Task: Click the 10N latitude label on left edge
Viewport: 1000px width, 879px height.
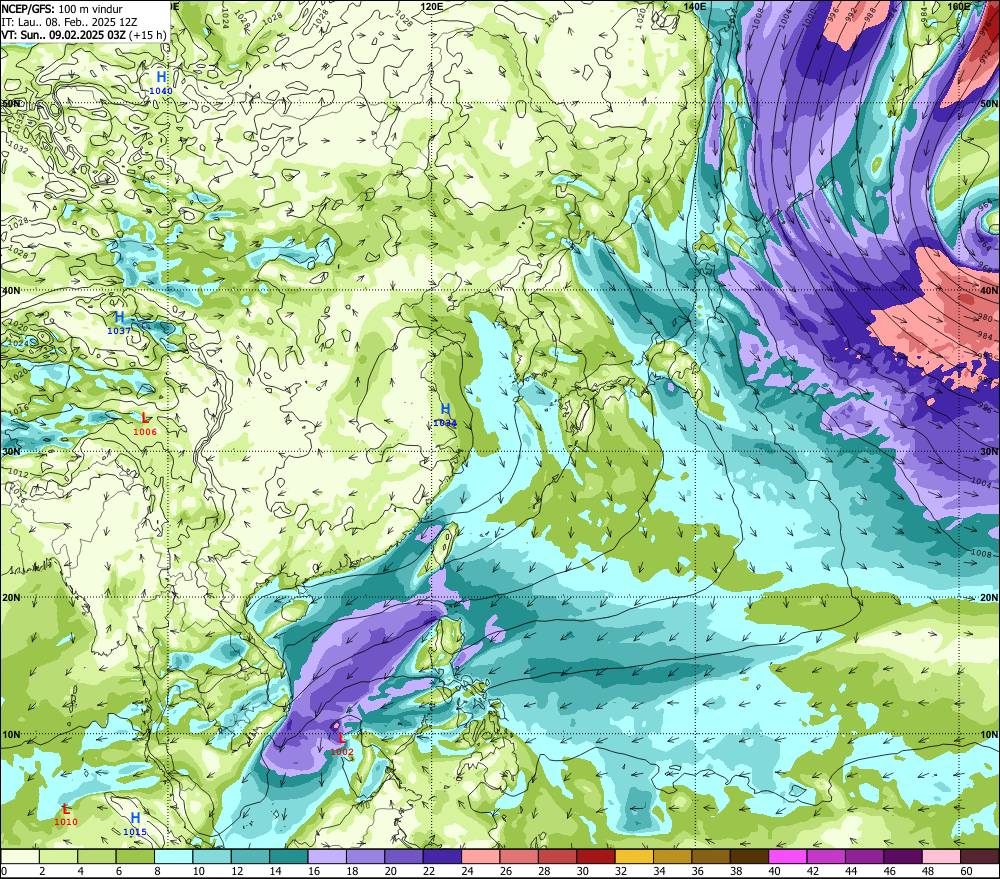Action: 11,735
